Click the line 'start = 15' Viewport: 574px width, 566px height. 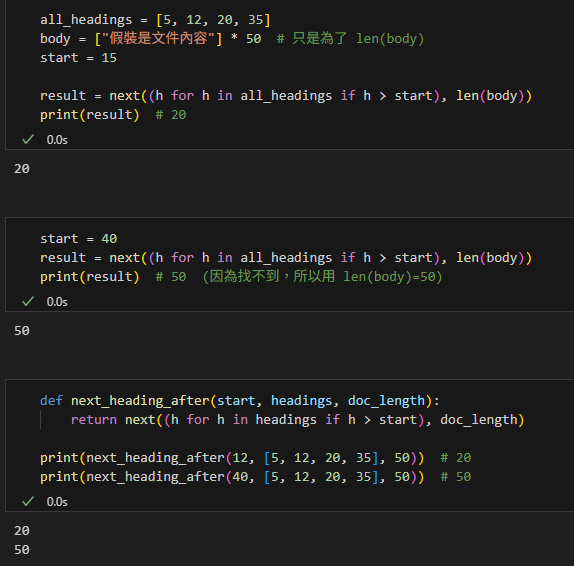click(x=78, y=58)
